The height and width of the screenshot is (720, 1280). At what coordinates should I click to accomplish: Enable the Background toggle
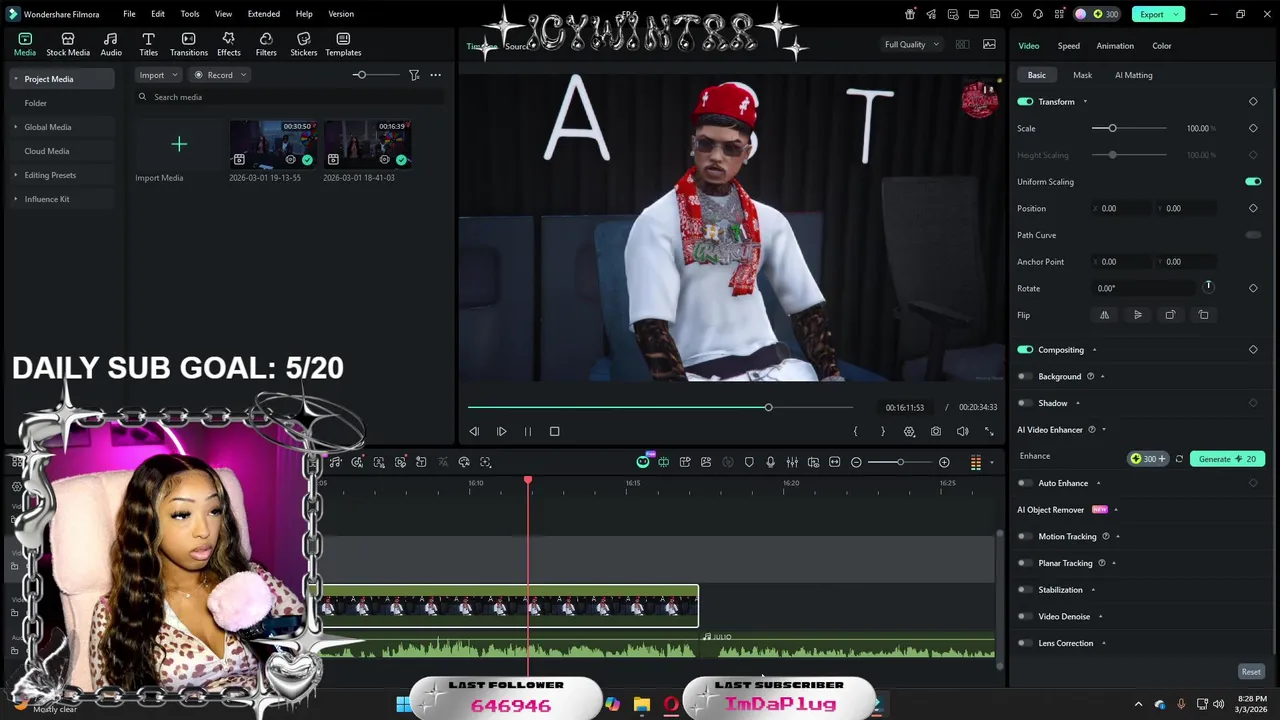pos(1024,377)
